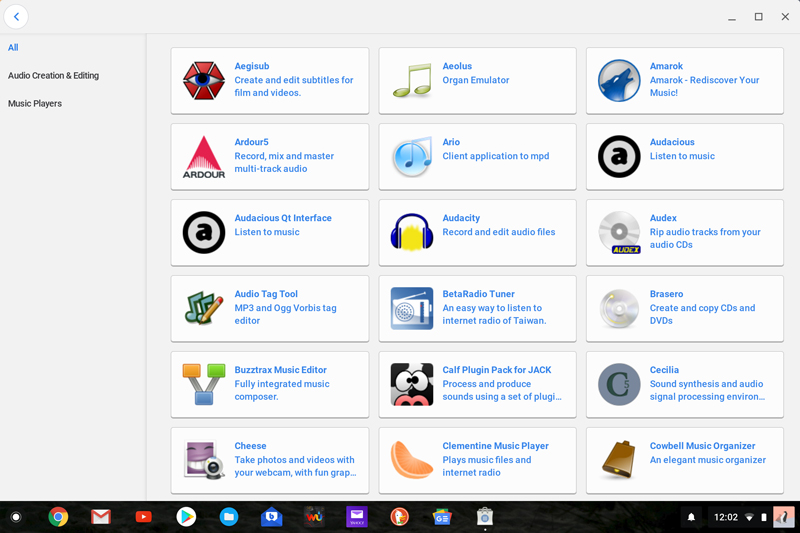This screenshot has width=800, height=533.
Task: Select the All category in sidebar
Action: [13, 47]
